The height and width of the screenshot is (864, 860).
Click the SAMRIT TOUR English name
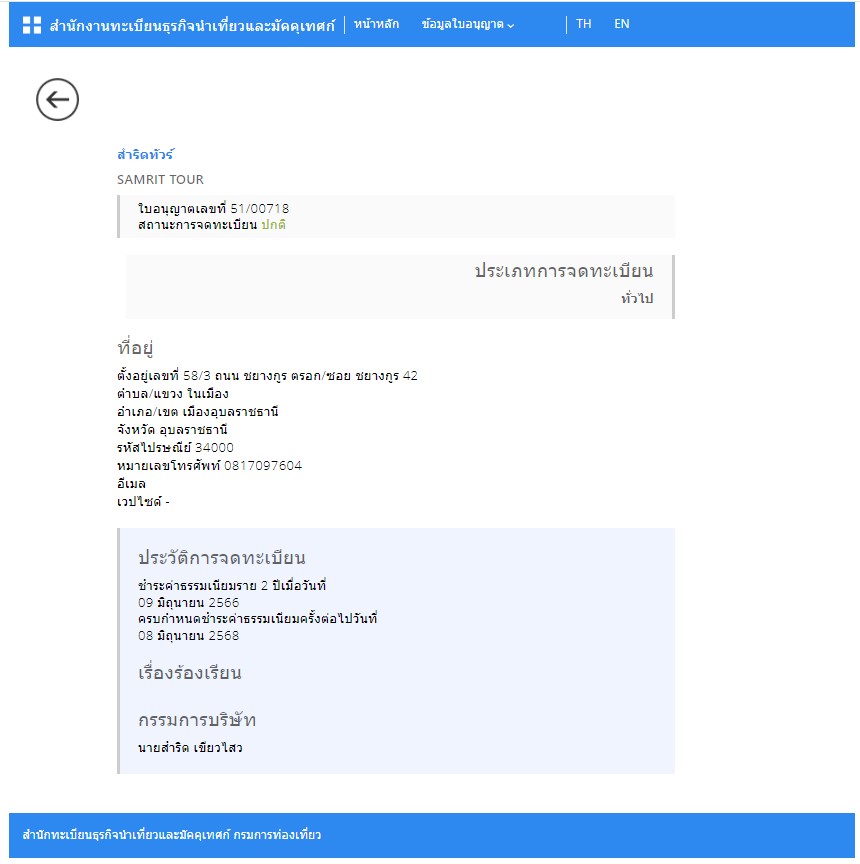tap(160, 180)
